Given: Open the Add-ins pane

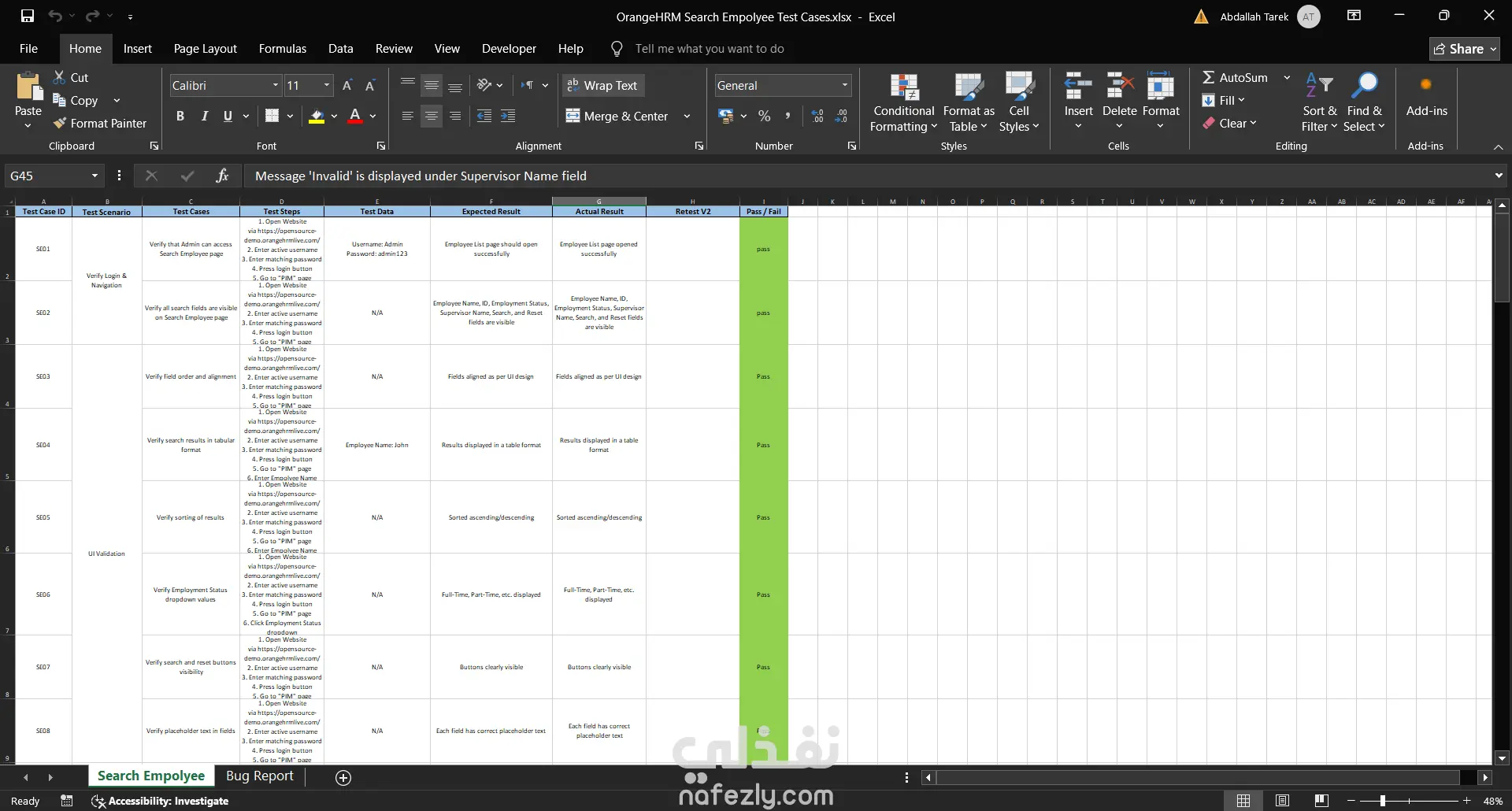Looking at the screenshot, I should tap(1426, 94).
